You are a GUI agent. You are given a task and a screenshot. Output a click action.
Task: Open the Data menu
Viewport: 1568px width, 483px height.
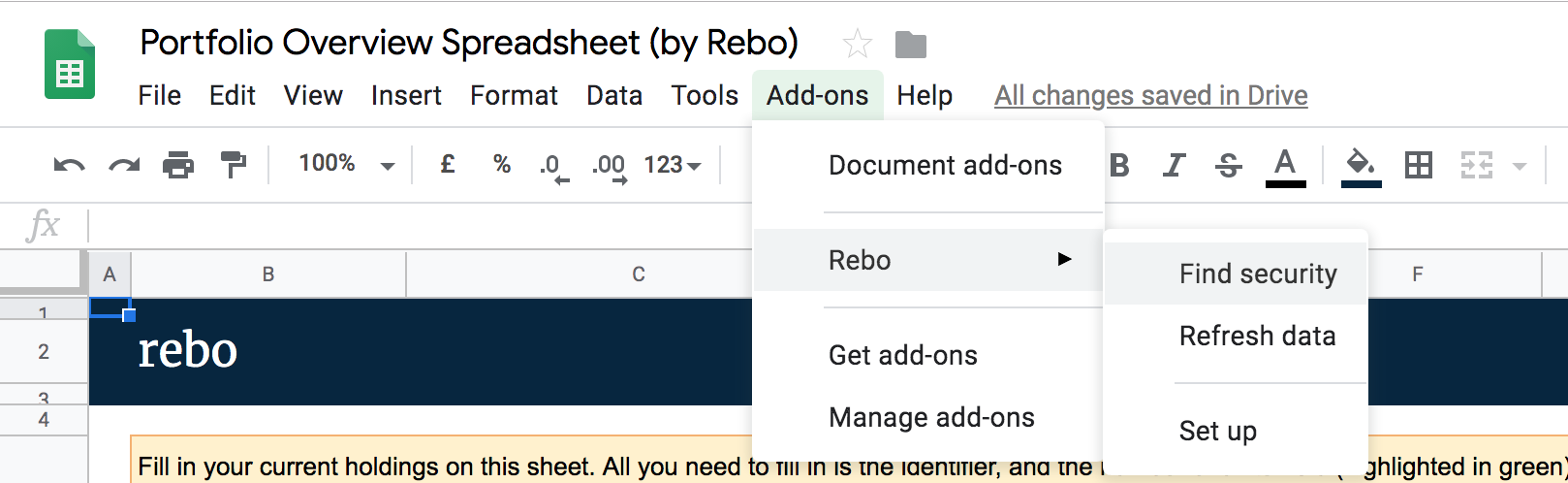pyautogui.click(x=614, y=95)
